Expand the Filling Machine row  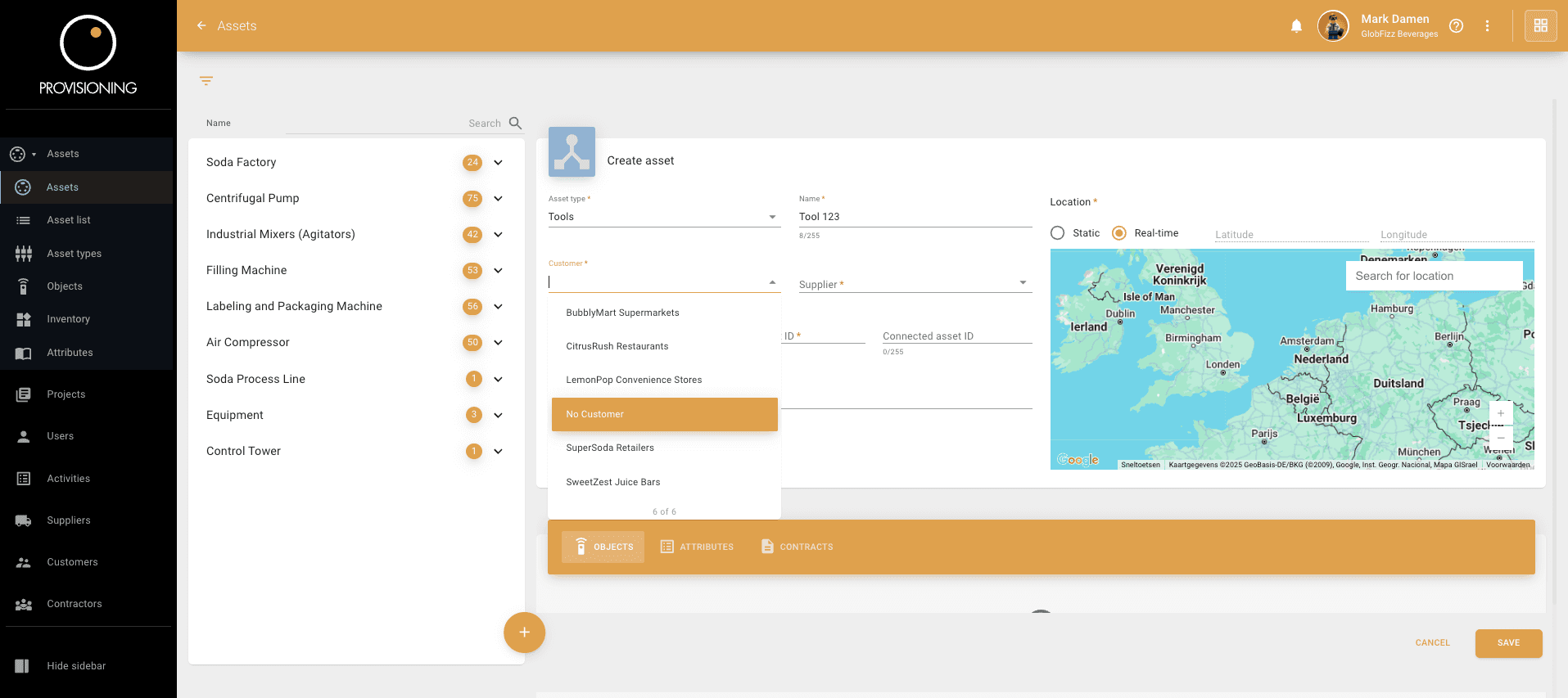pyautogui.click(x=498, y=271)
